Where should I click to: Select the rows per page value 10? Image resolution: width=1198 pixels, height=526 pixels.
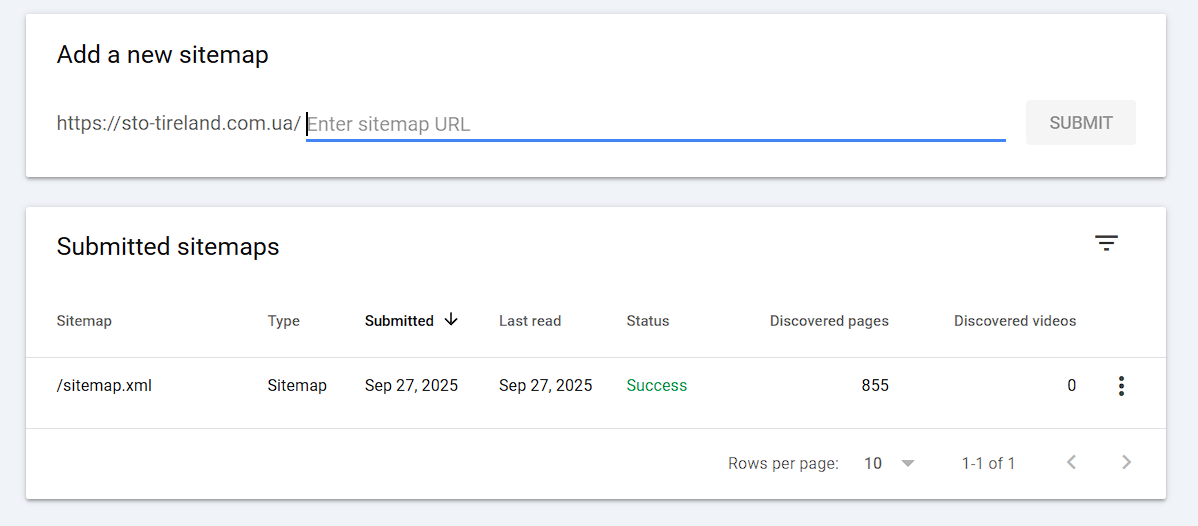pyautogui.click(x=873, y=463)
